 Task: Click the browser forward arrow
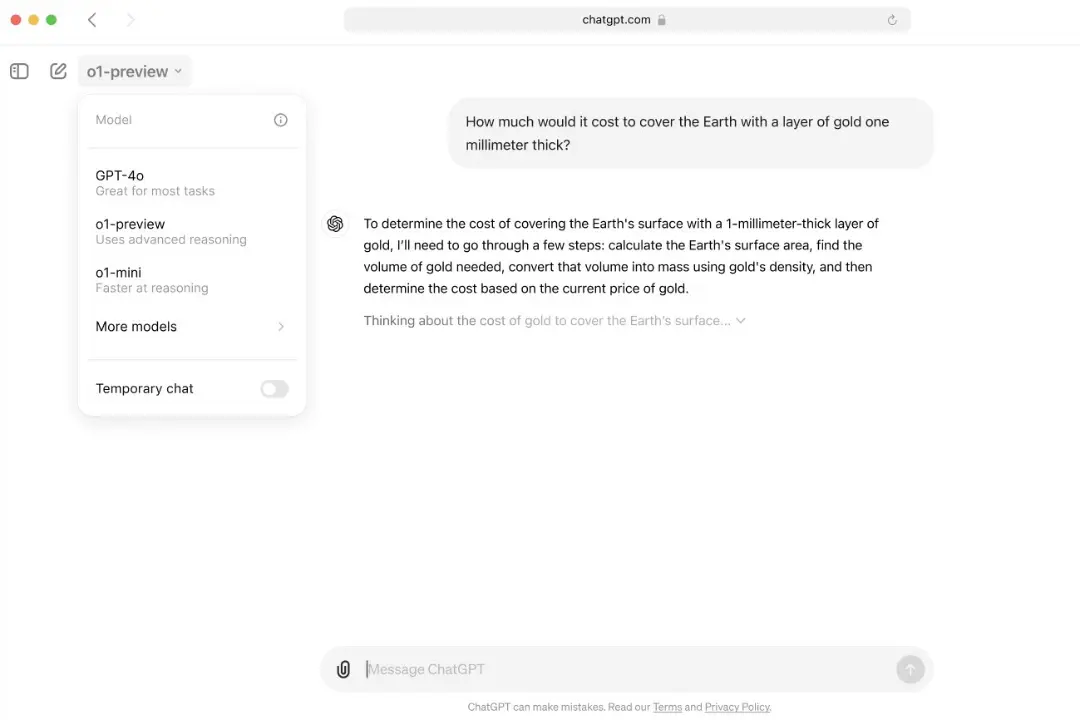point(130,20)
